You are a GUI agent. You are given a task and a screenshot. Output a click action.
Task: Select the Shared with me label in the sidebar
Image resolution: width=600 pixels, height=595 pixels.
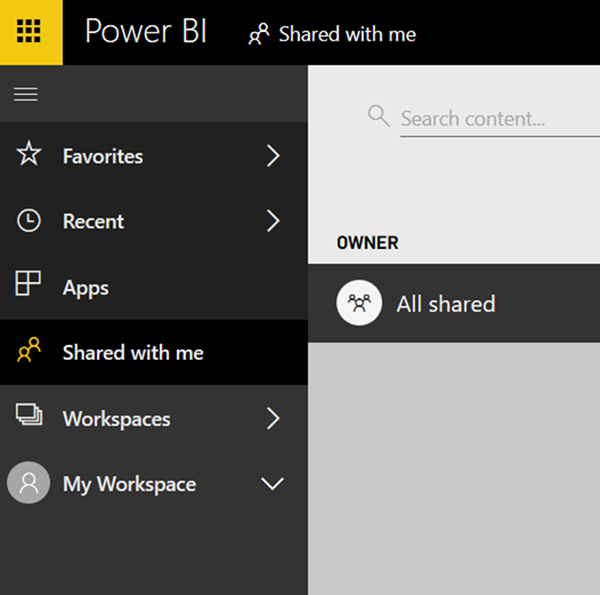(133, 353)
